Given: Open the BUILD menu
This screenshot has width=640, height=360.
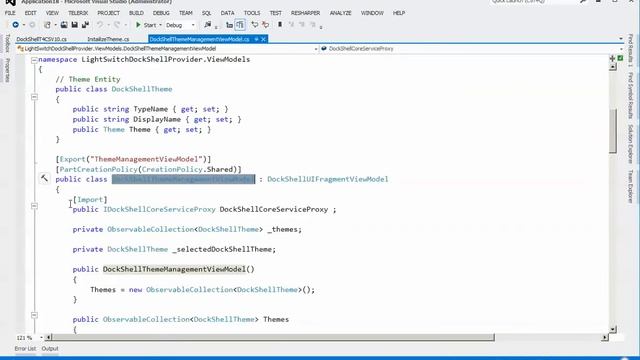Looking at the screenshot, I should [x=136, y=13].
